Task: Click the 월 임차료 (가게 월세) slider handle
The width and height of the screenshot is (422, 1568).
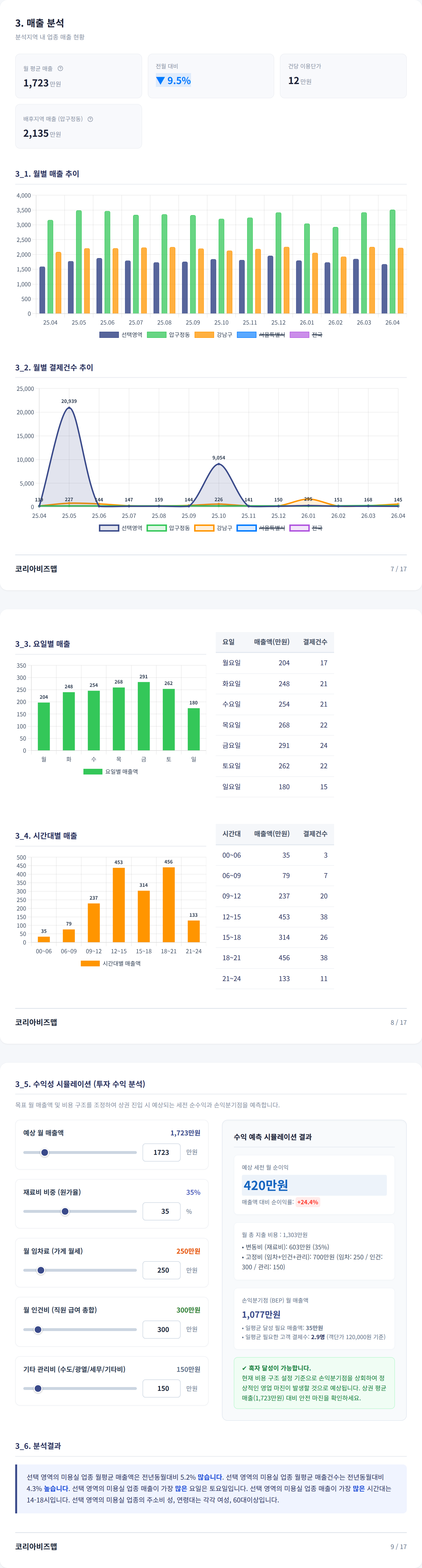Action: pos(41,1270)
